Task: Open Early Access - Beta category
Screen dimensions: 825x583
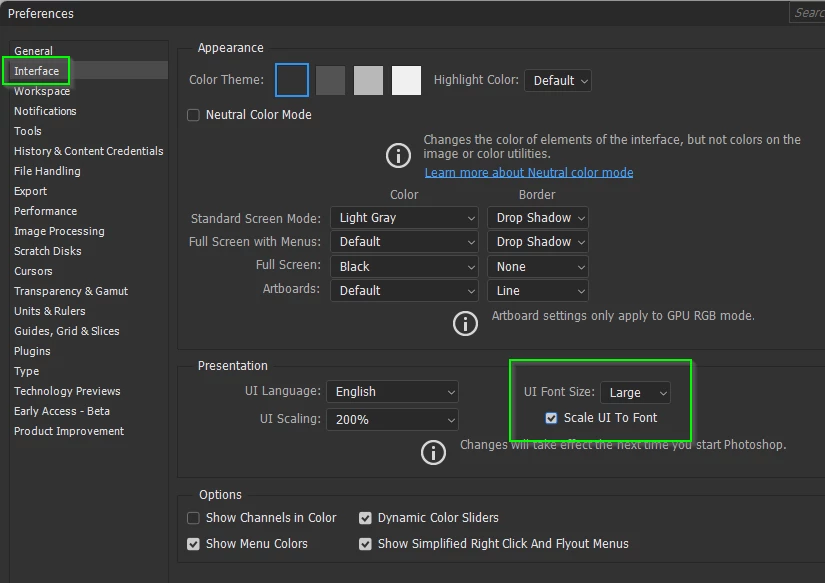Action: tap(62, 411)
